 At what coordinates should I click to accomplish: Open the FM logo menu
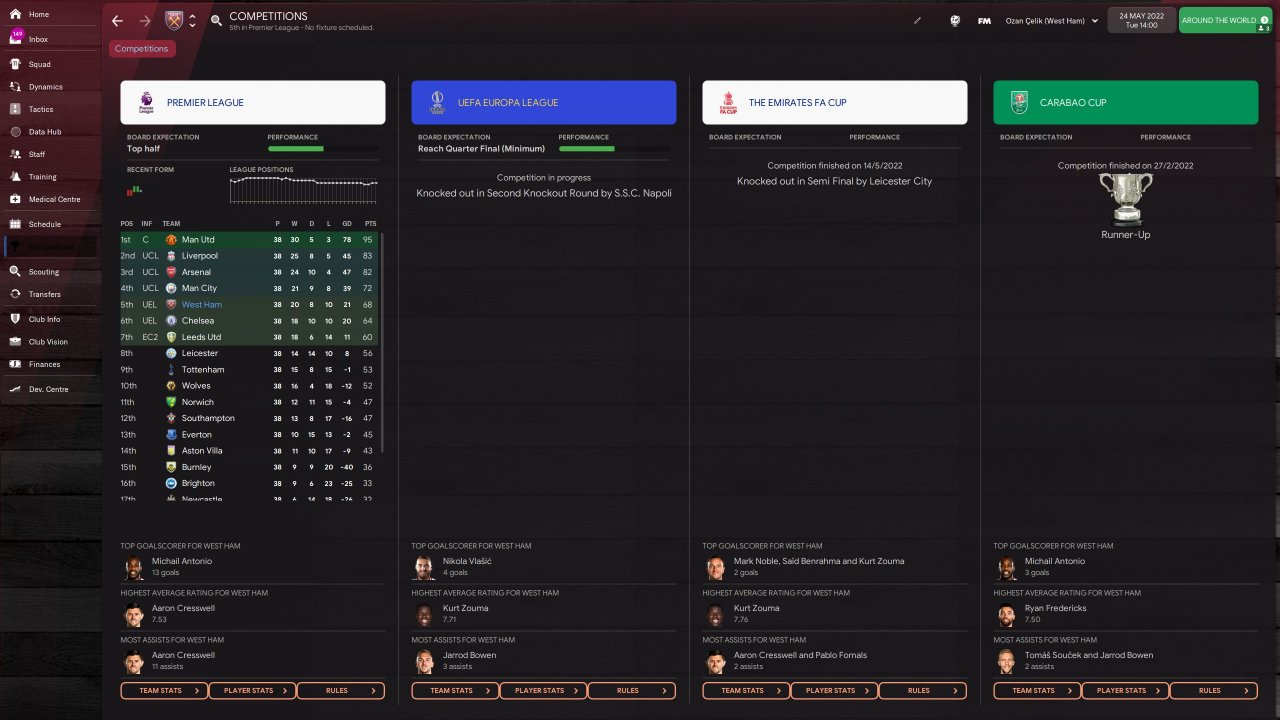(984, 21)
